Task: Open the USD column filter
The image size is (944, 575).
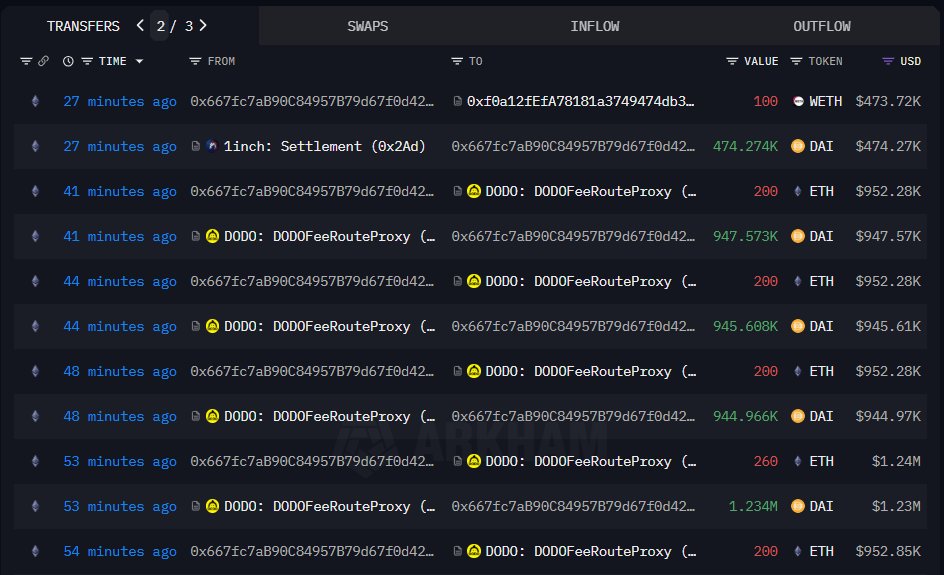Action: pos(888,61)
